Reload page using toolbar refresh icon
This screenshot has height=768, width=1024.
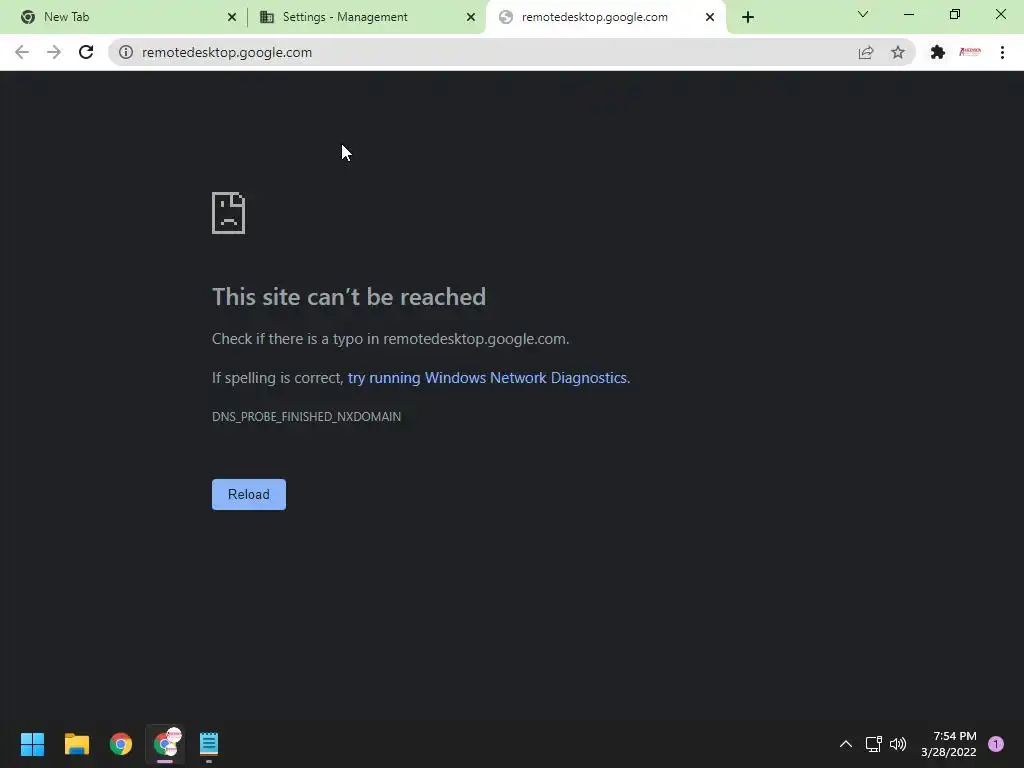coord(86,52)
